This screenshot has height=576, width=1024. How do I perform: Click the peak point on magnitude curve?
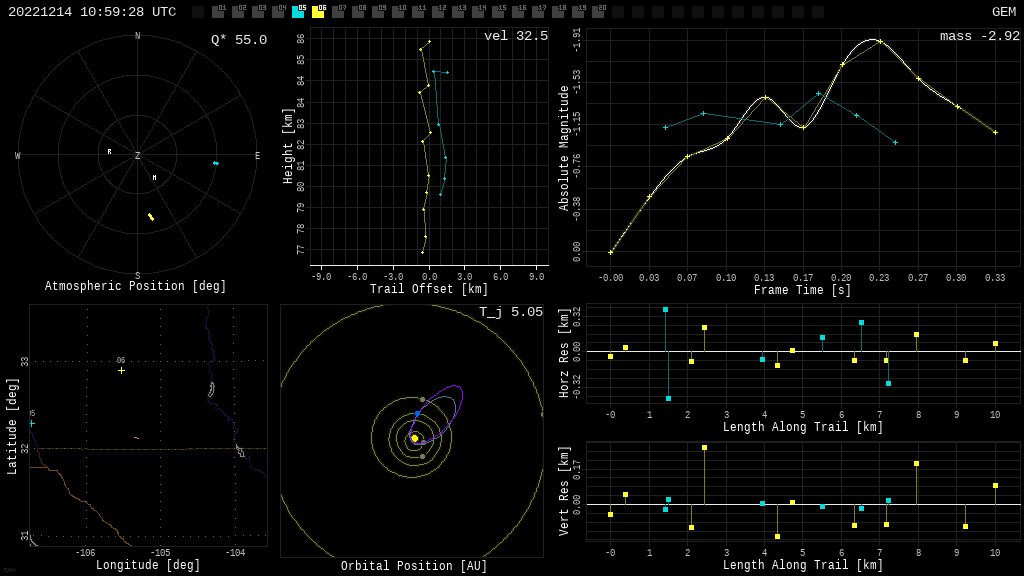880,41
